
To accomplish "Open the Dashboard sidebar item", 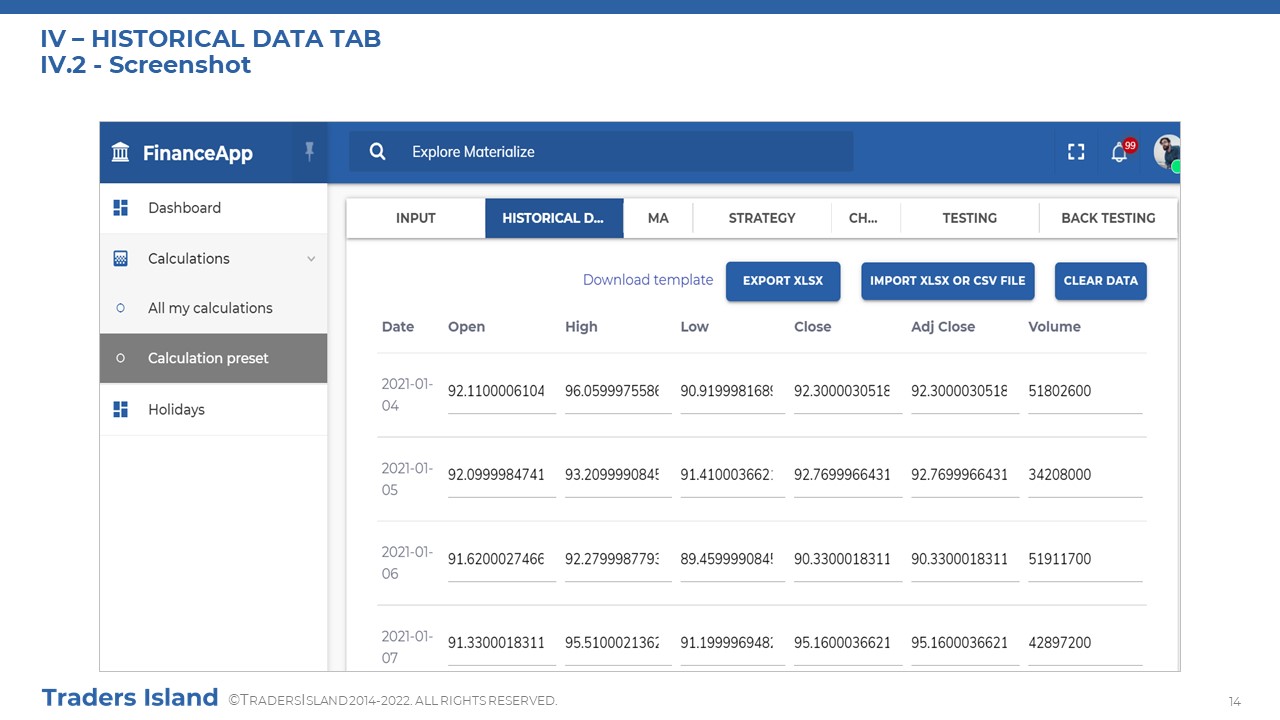I will (x=214, y=208).
